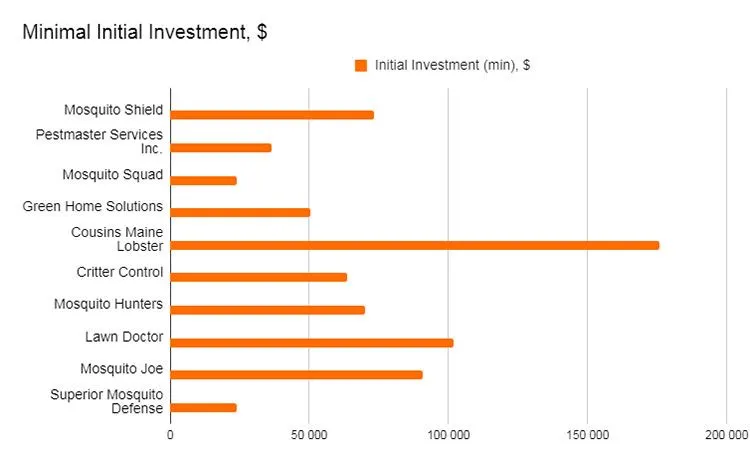Select the Superior Mosquito Defense bar
Image resolution: width=750 pixels, height=464 pixels.
pyautogui.click(x=204, y=407)
